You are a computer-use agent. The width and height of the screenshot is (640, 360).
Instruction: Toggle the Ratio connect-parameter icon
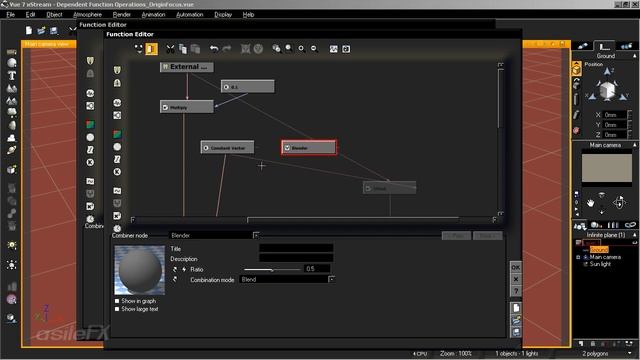pos(175,269)
